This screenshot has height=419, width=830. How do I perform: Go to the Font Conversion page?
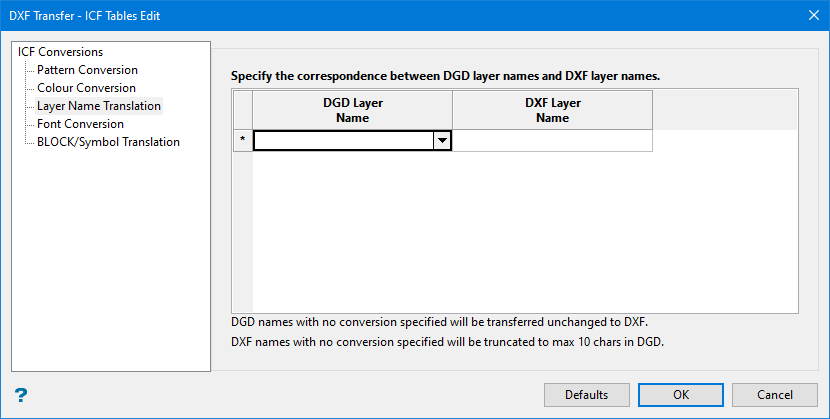(x=80, y=124)
